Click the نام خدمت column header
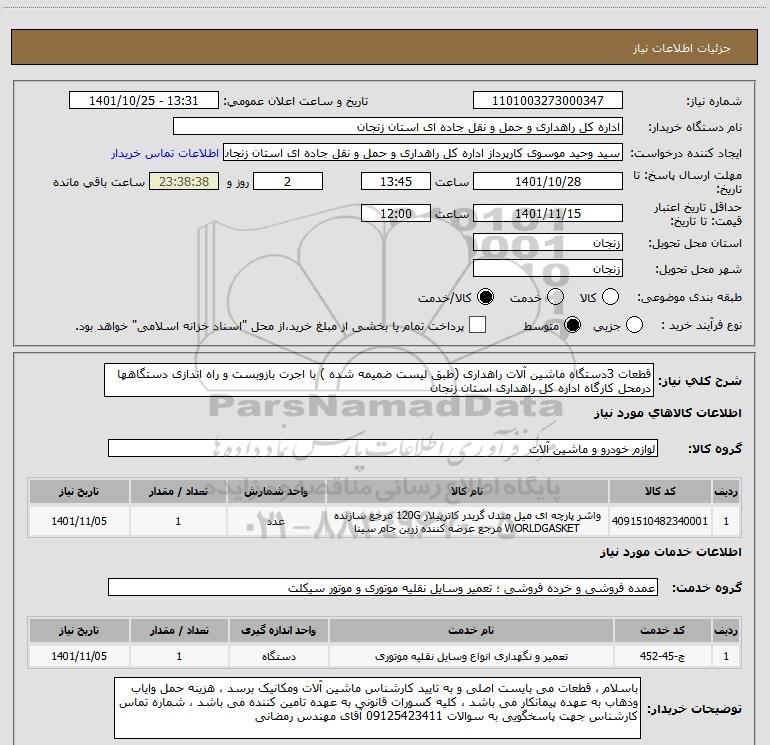Image resolution: width=770 pixels, height=745 pixels. pyautogui.click(x=471, y=630)
